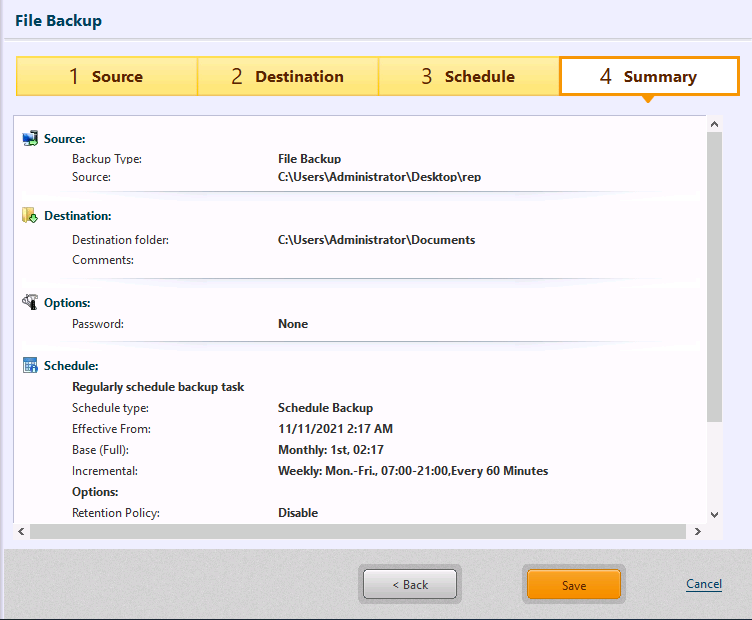Image resolution: width=752 pixels, height=620 pixels.
Task: Cancel the File Backup wizard
Action: pos(704,584)
